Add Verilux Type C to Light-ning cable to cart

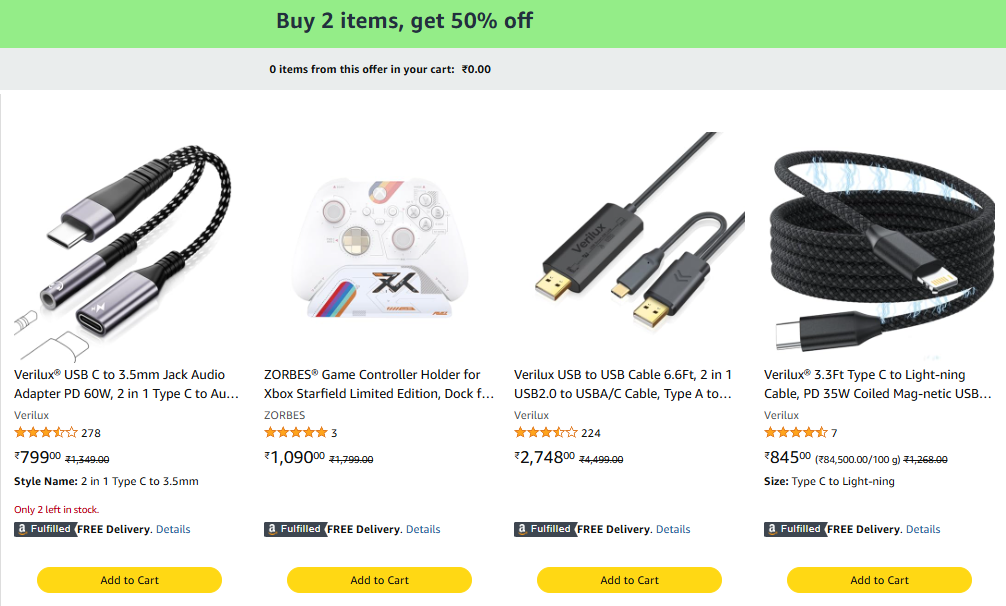879,580
